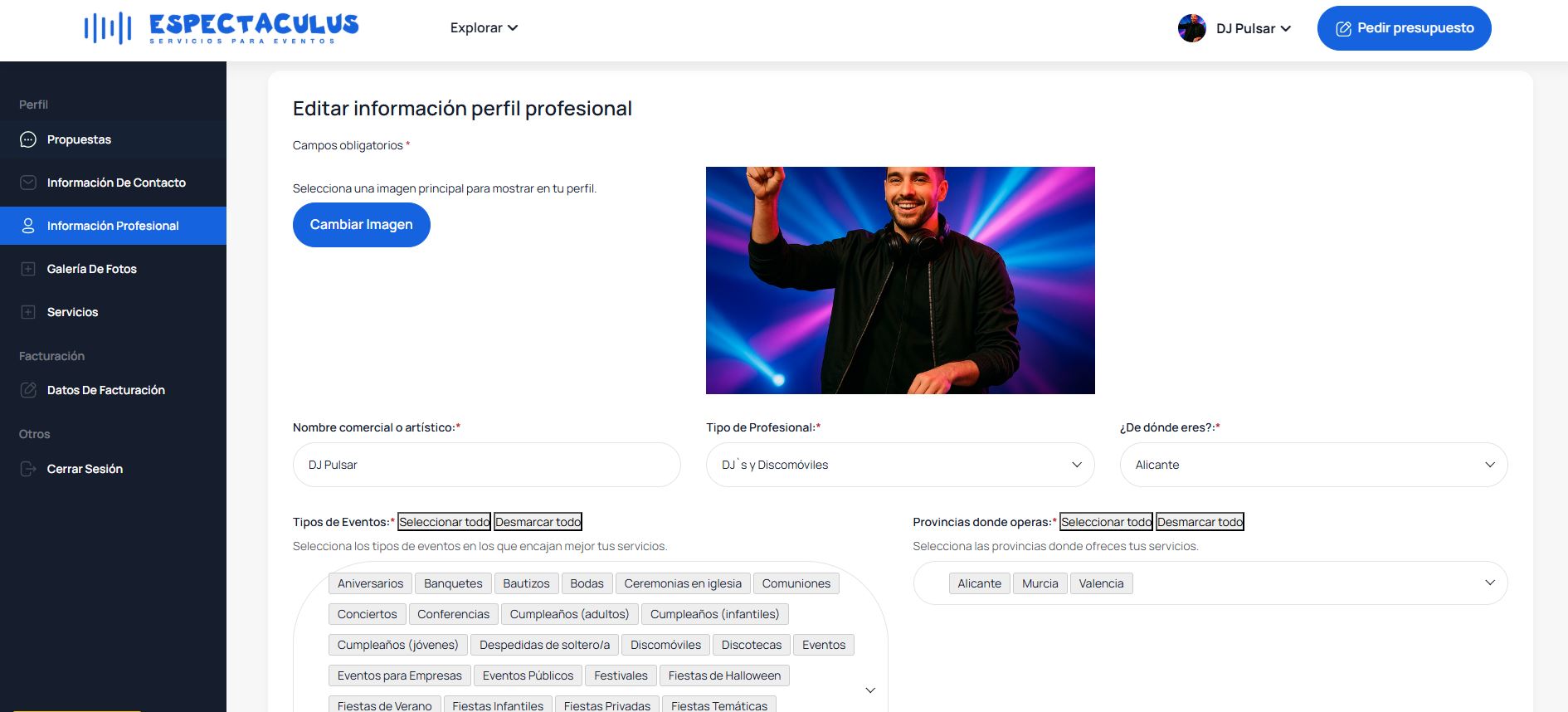Click the envelope icon for Información De Contacto
Viewport: 1568px width, 712px height.
coord(28,183)
